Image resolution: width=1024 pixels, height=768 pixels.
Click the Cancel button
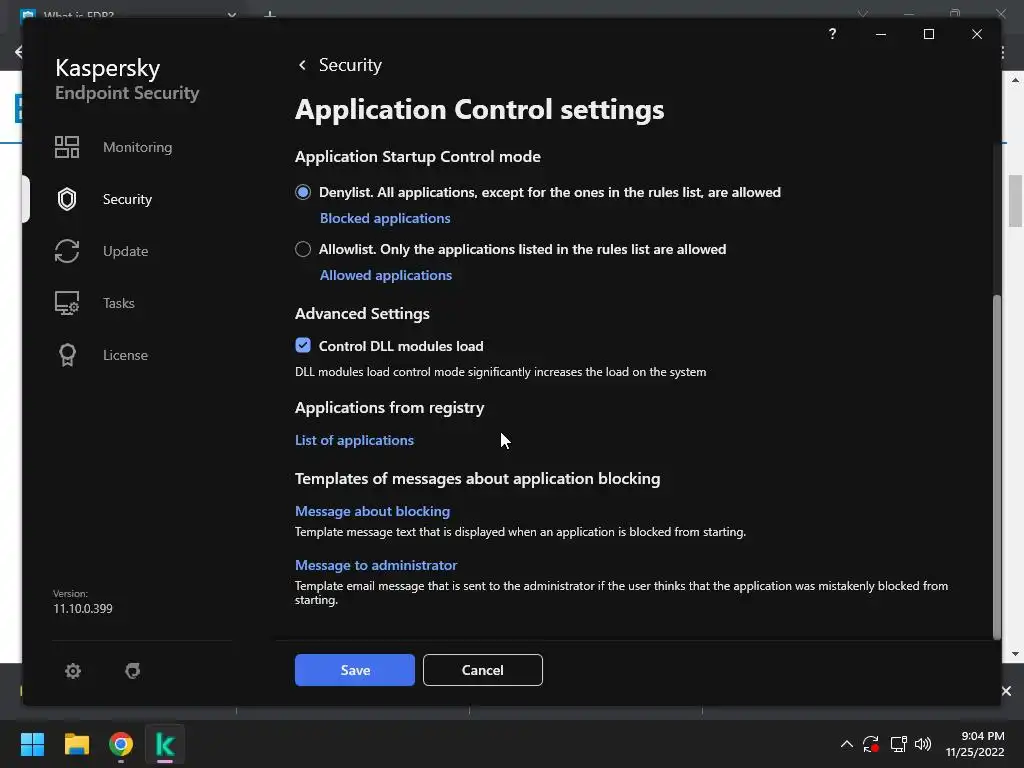[x=483, y=670]
